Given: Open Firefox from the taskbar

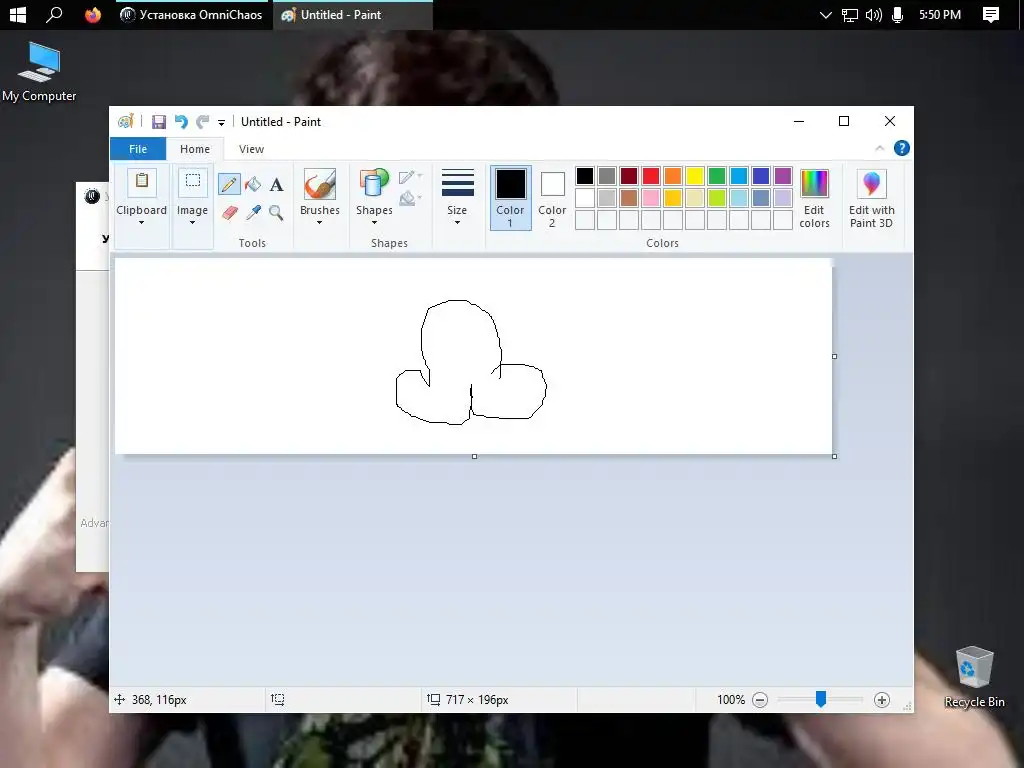Looking at the screenshot, I should [93, 14].
